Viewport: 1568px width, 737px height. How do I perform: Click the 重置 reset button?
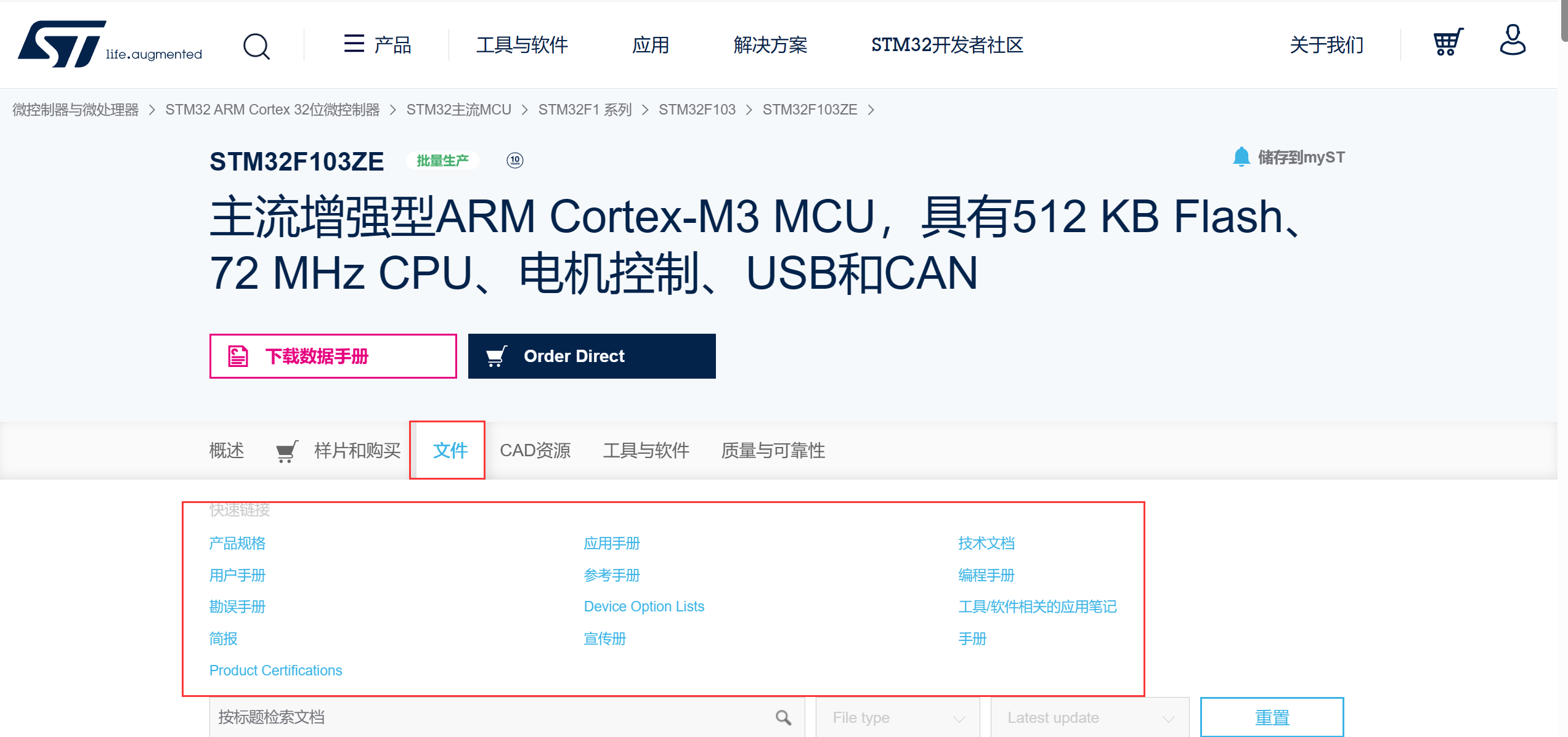pyautogui.click(x=1272, y=717)
